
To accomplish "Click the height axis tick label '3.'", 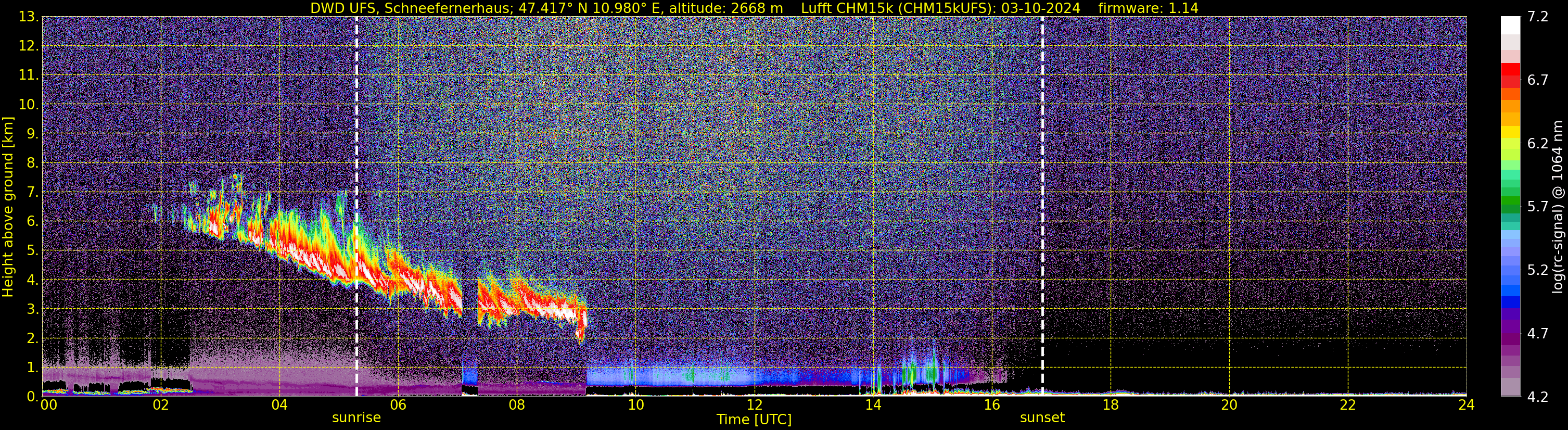I will pyautogui.click(x=32, y=309).
